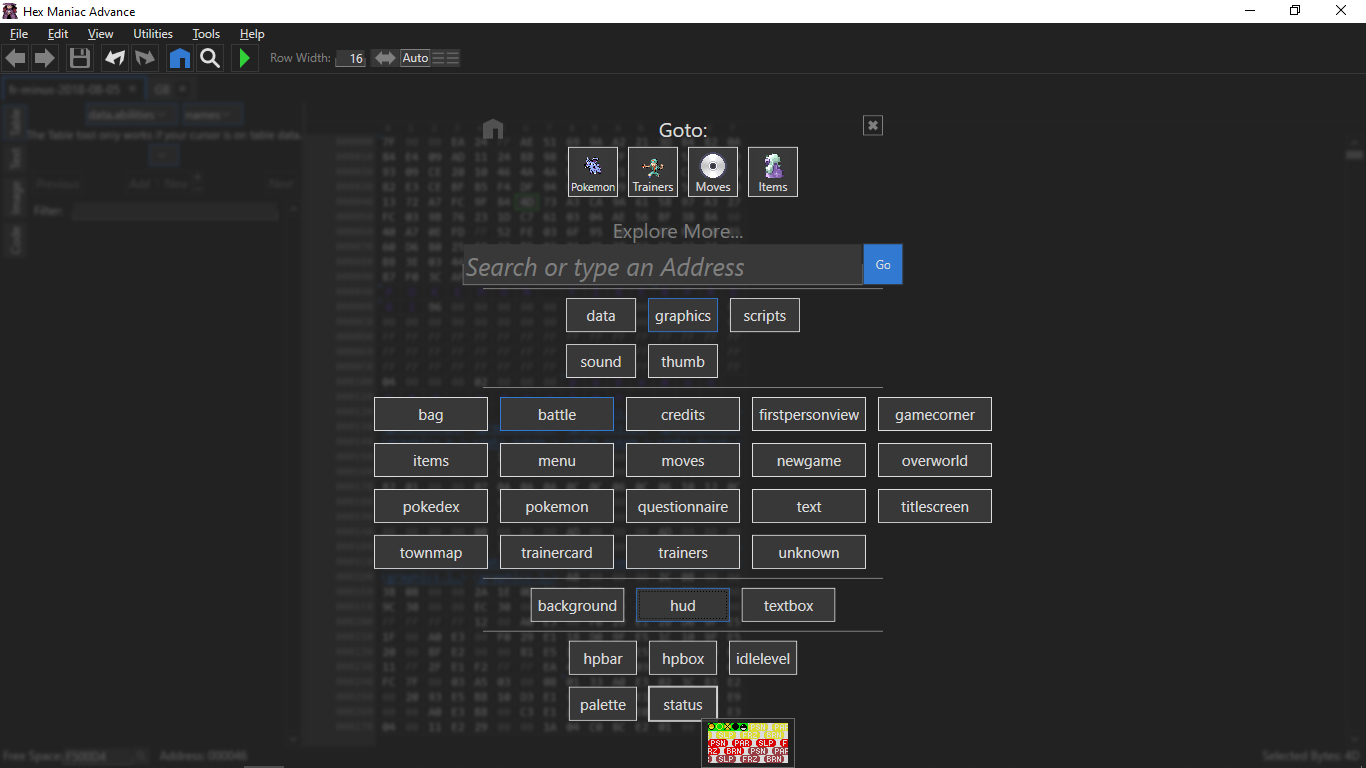Image resolution: width=1366 pixels, height=768 pixels.
Task: Click the Search or type an Address field
Action: click(662, 267)
